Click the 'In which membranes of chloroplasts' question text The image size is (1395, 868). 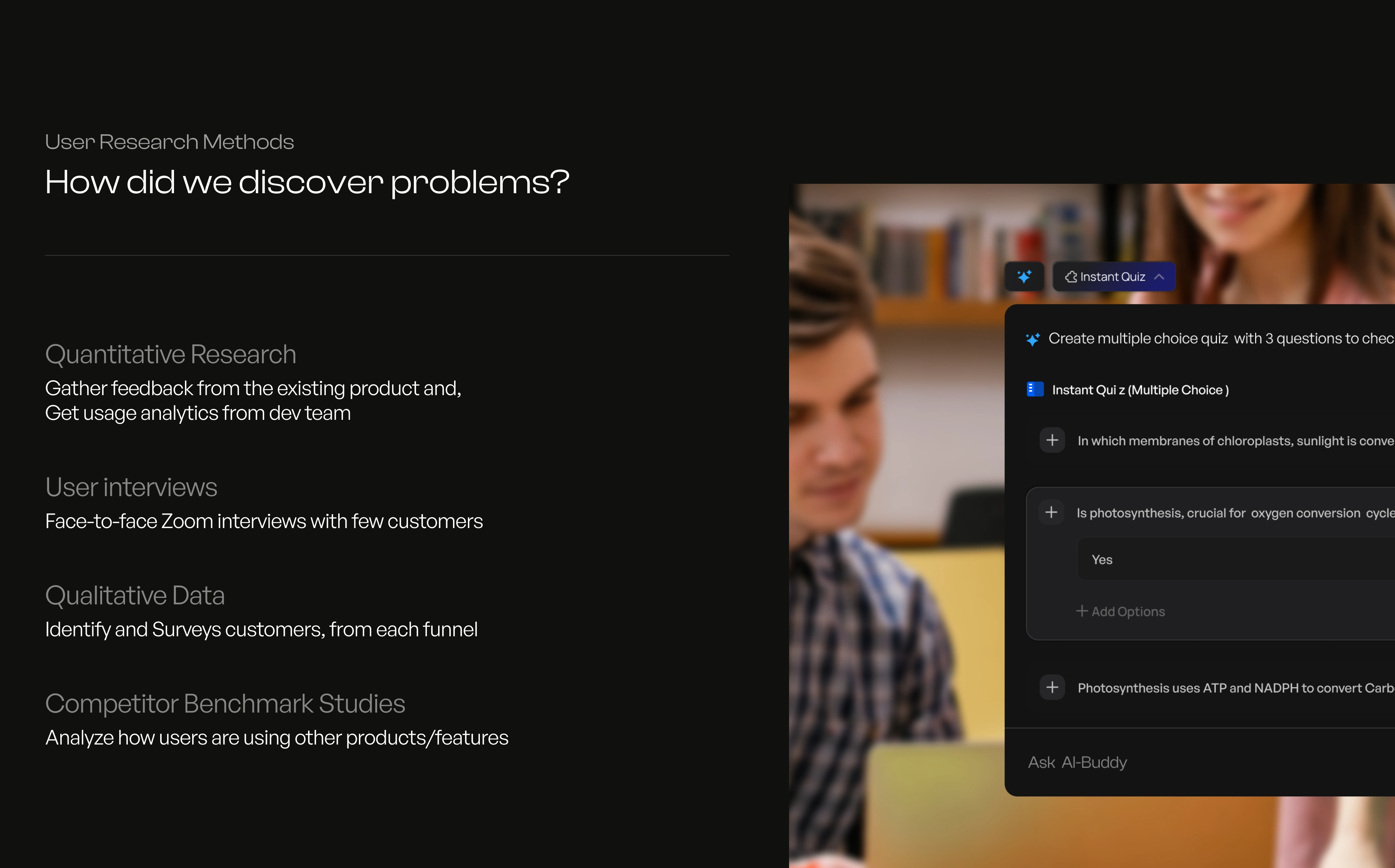point(1236,441)
